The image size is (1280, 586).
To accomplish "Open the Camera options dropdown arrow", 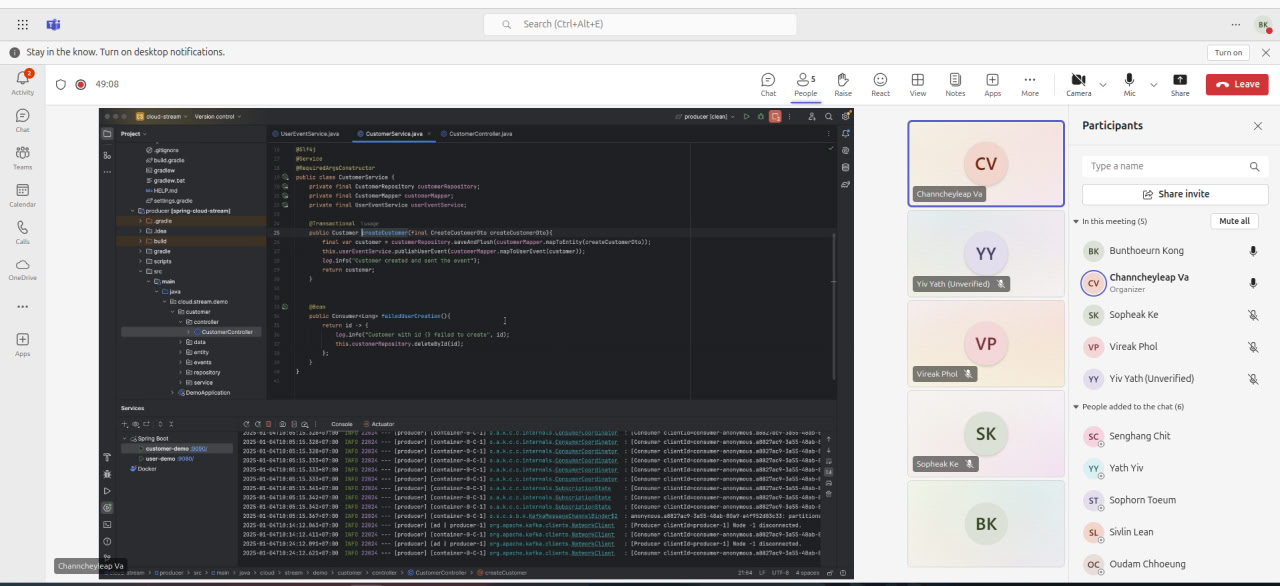I will point(1103,85).
